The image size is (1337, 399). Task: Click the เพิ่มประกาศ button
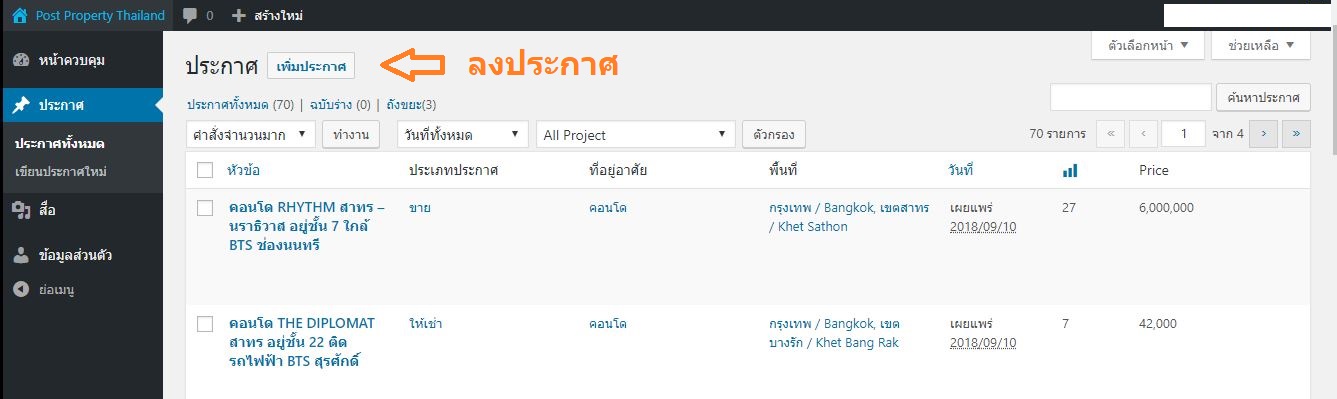[x=311, y=66]
